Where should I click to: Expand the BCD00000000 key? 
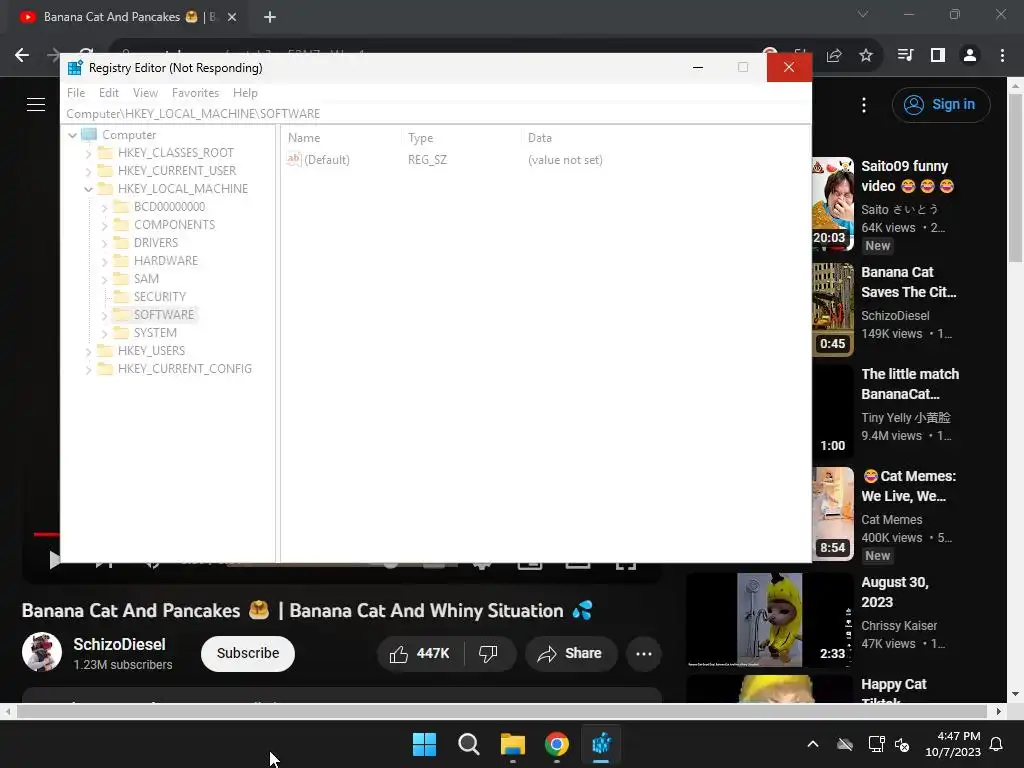(x=104, y=207)
